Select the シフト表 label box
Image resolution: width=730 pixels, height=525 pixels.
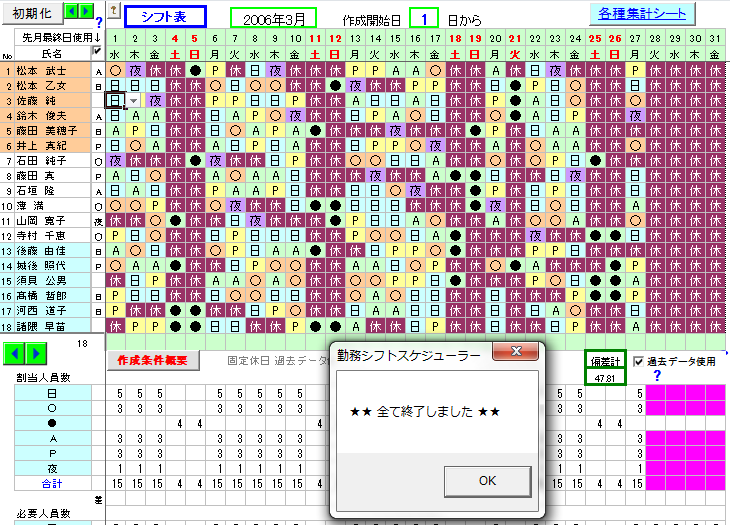coord(165,16)
